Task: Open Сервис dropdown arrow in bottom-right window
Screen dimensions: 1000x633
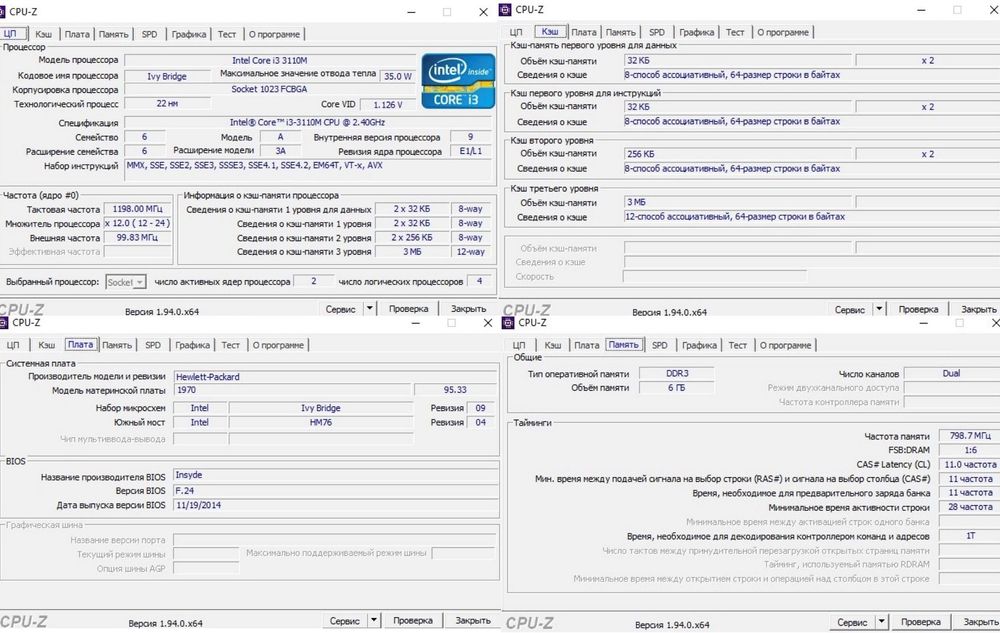Action: coord(881,622)
